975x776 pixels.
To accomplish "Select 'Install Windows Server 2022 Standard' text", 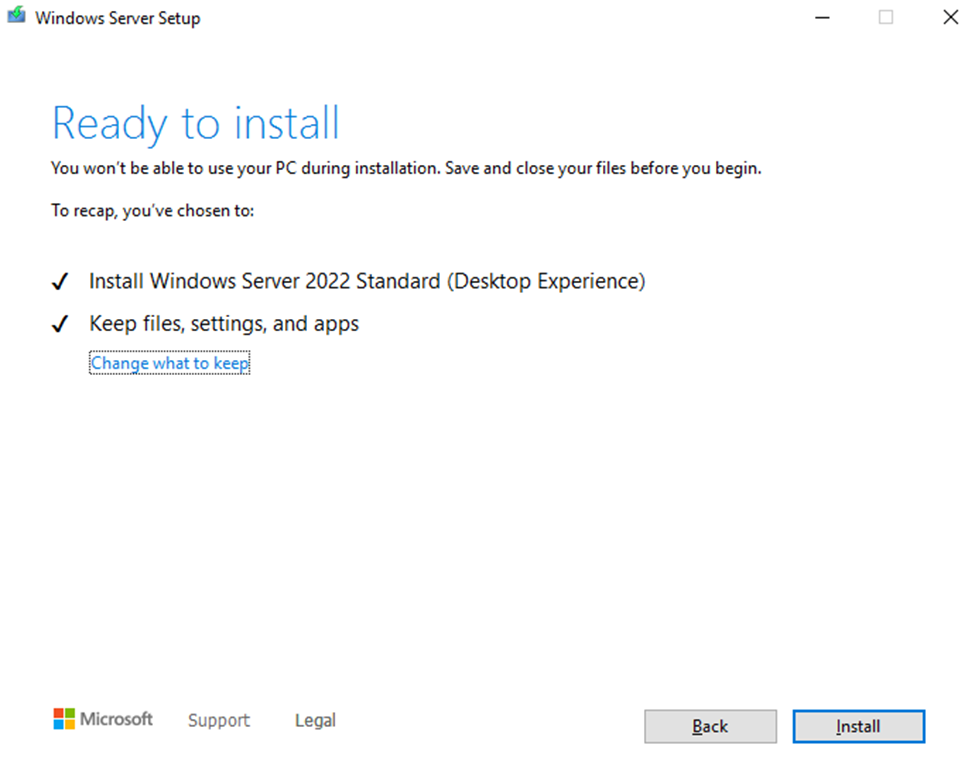I will click(265, 281).
